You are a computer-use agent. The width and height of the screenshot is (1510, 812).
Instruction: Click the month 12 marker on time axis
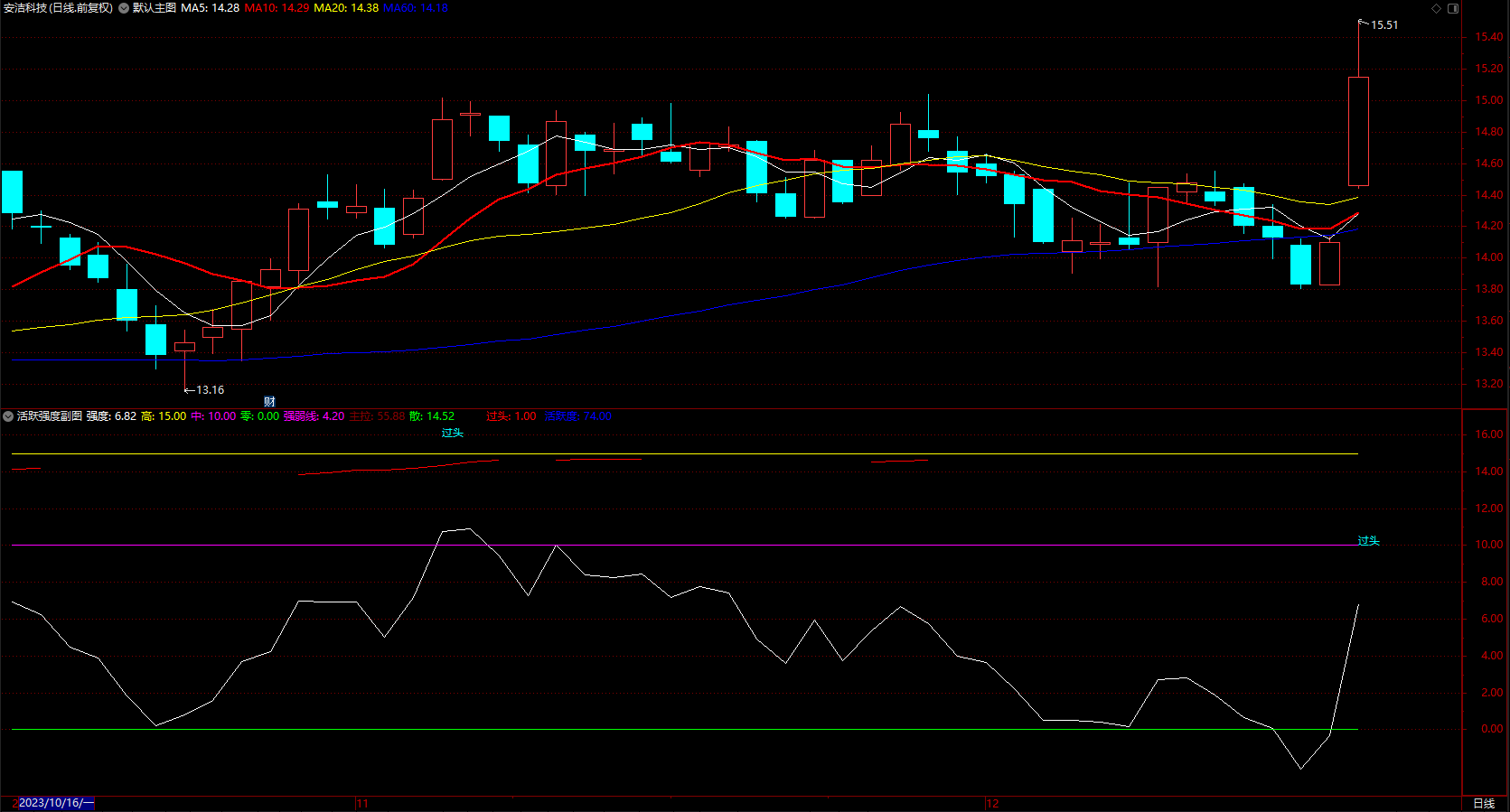[992, 804]
